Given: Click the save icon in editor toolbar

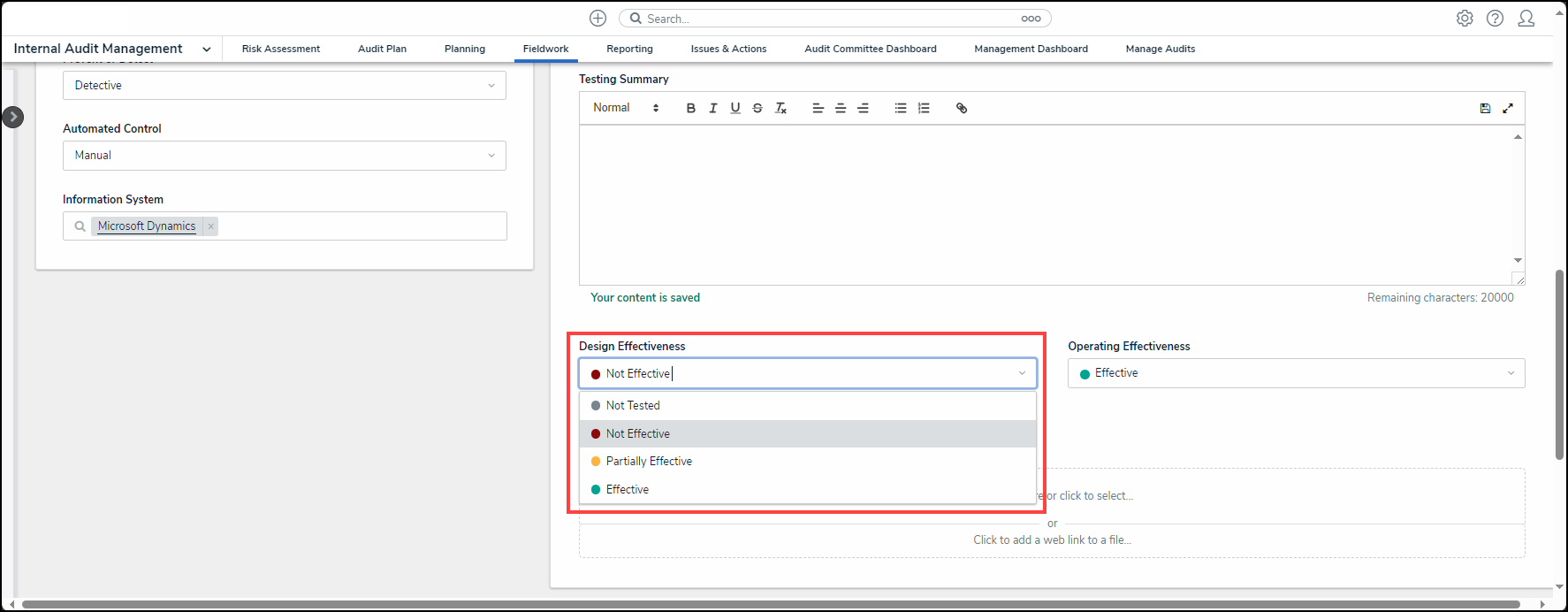Looking at the screenshot, I should coord(1485,108).
